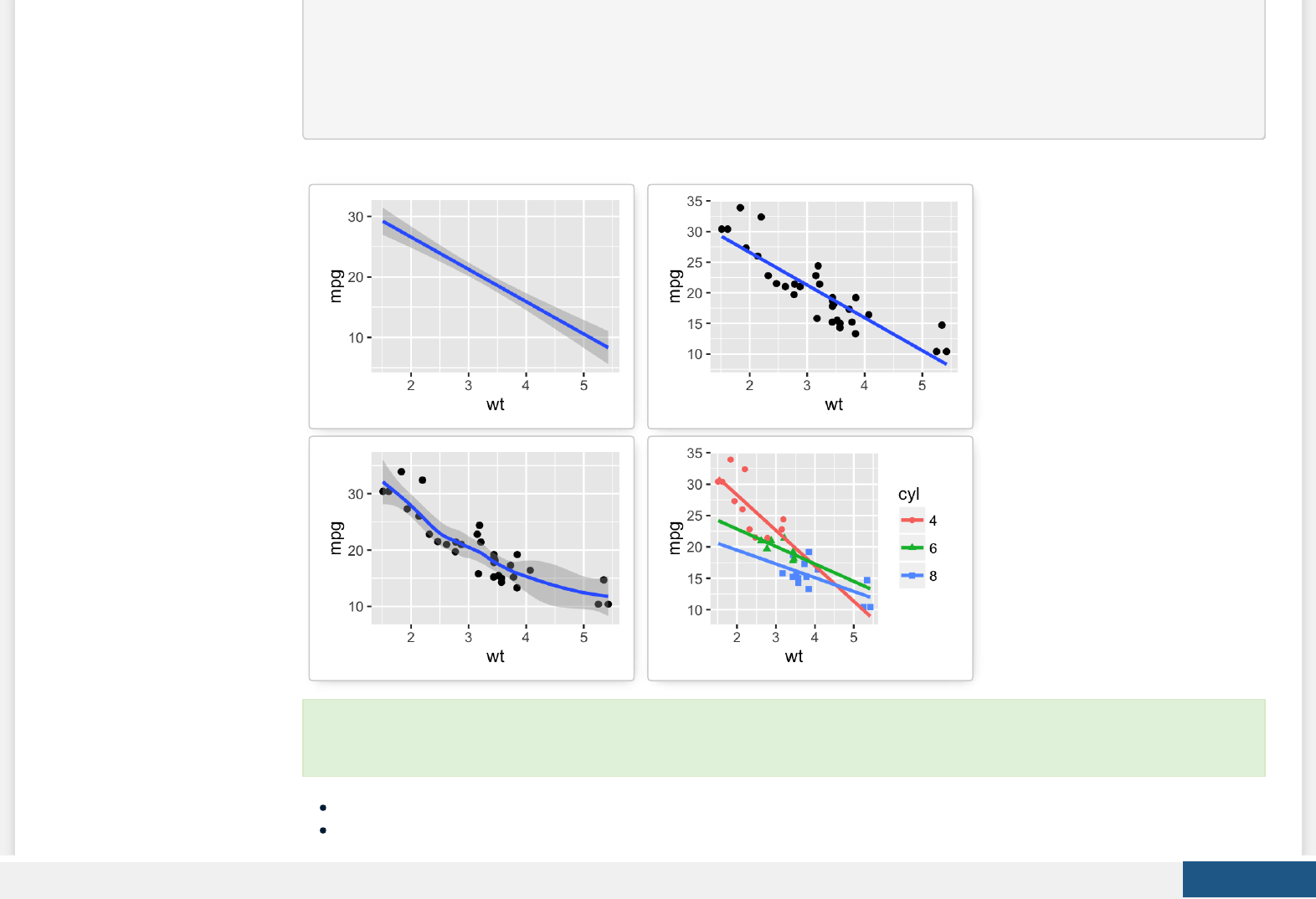
Task: Click the "wt" label under the curved-line plot
Action: (496, 657)
